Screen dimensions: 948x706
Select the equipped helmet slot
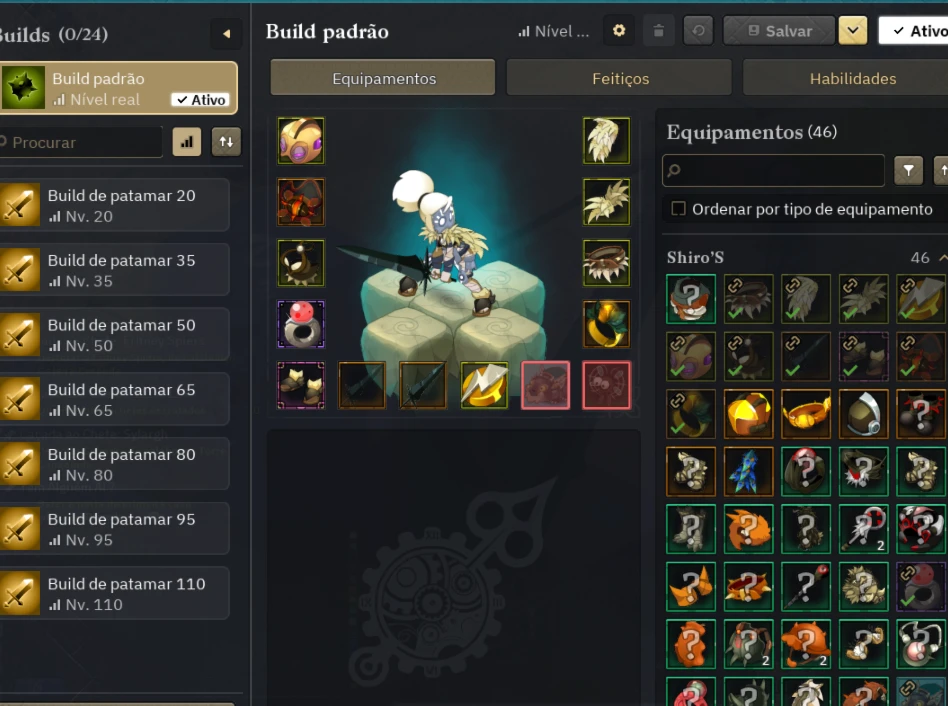pyautogui.click(x=301, y=141)
